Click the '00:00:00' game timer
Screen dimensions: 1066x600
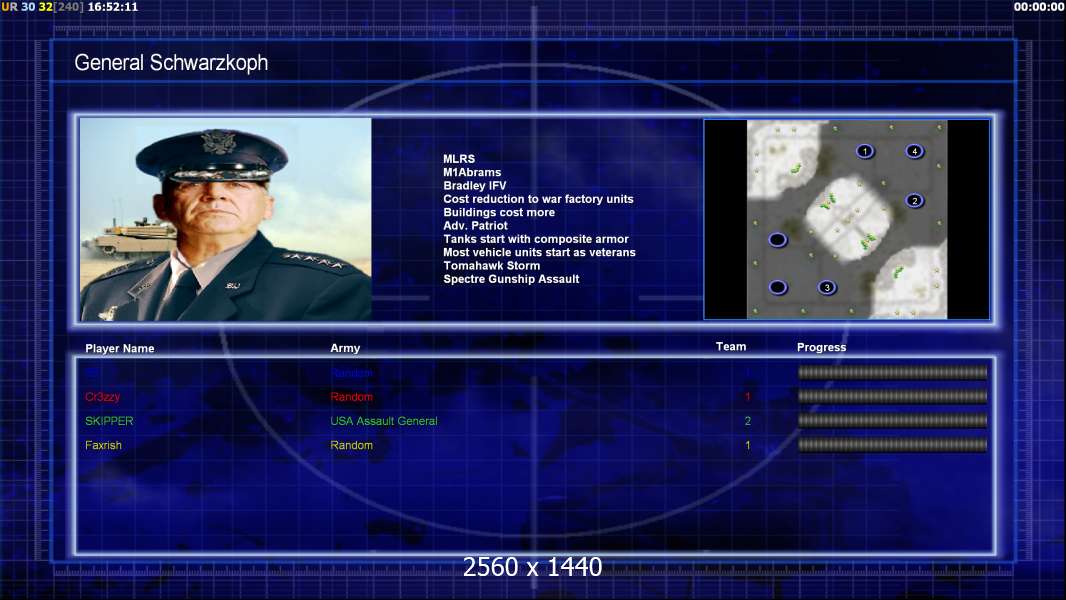click(1039, 7)
